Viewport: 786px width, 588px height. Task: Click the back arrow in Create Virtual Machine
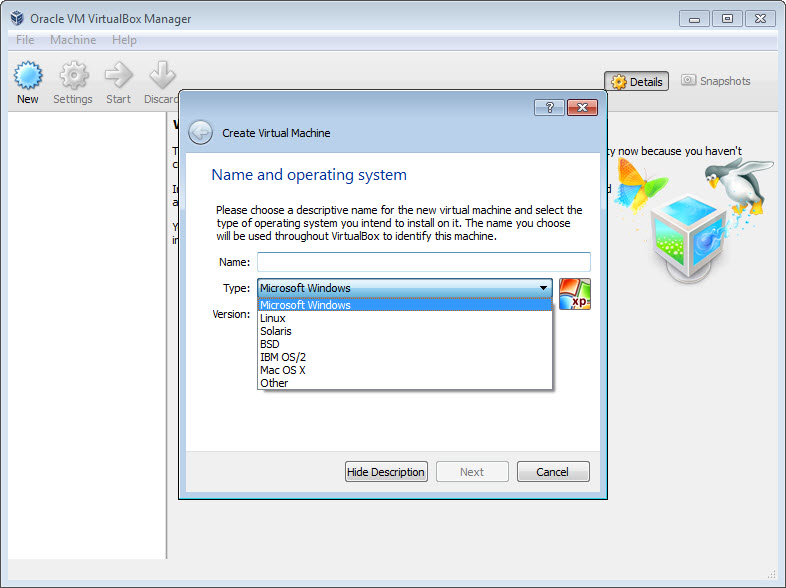click(201, 133)
